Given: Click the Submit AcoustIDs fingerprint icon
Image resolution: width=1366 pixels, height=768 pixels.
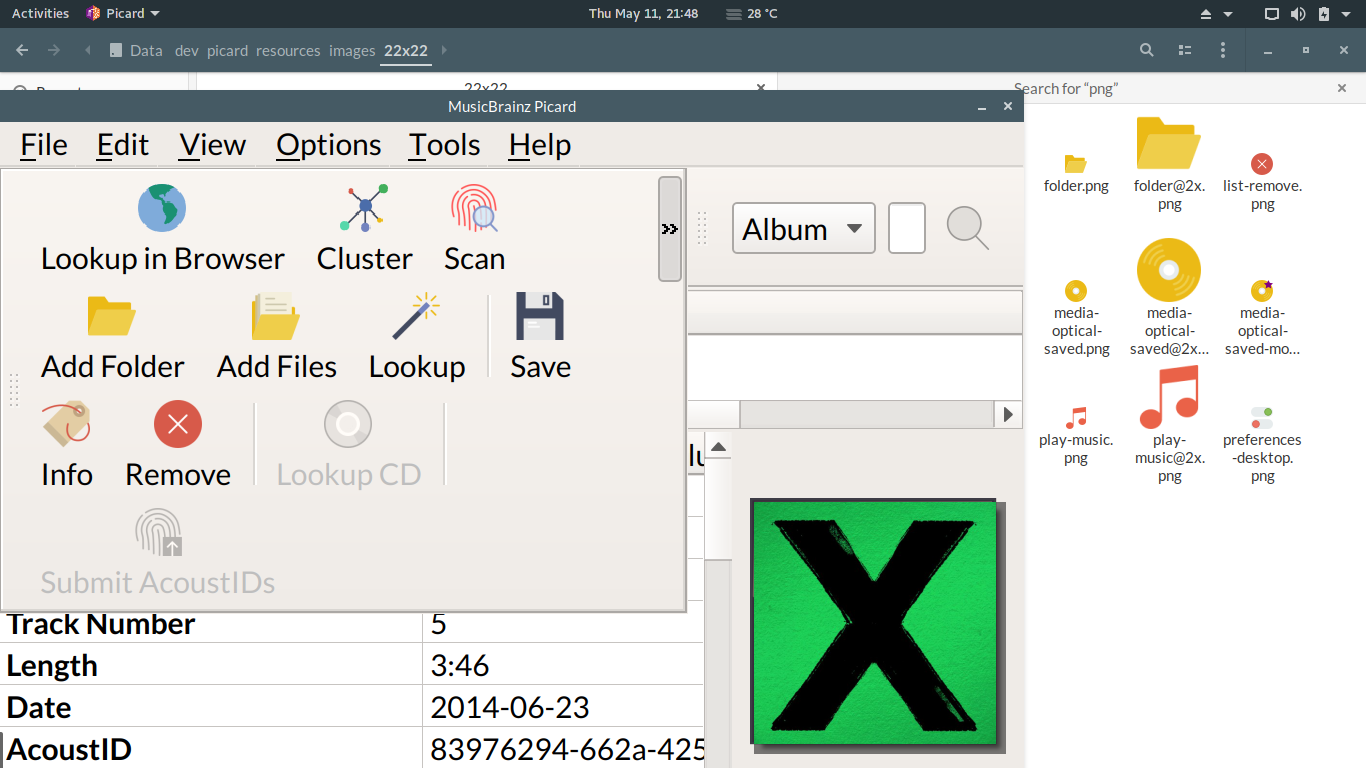Looking at the screenshot, I should pyautogui.click(x=158, y=532).
